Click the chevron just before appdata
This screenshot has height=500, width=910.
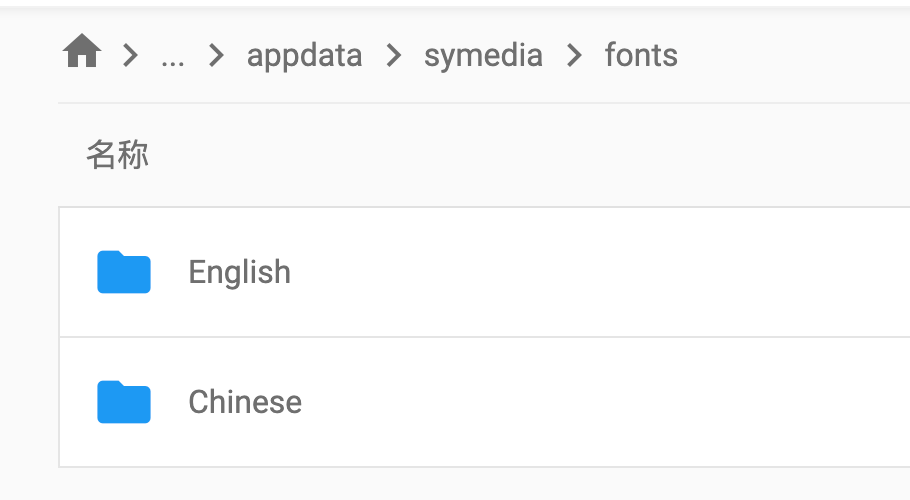point(216,56)
